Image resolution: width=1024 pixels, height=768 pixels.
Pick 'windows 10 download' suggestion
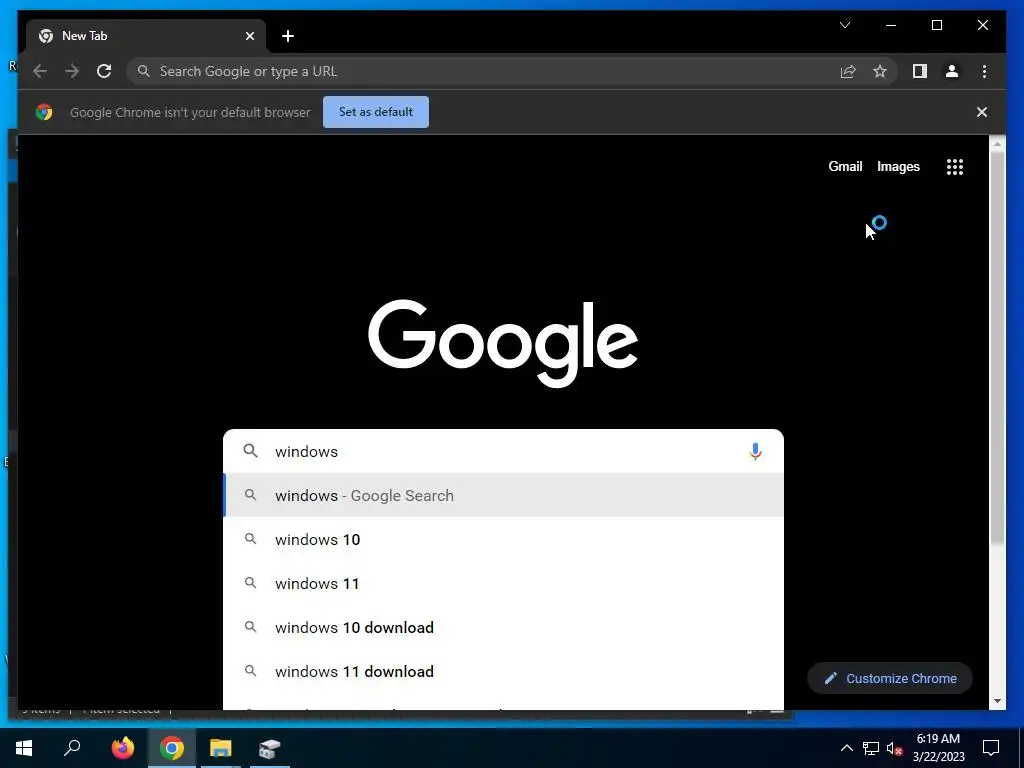pyautogui.click(x=503, y=628)
